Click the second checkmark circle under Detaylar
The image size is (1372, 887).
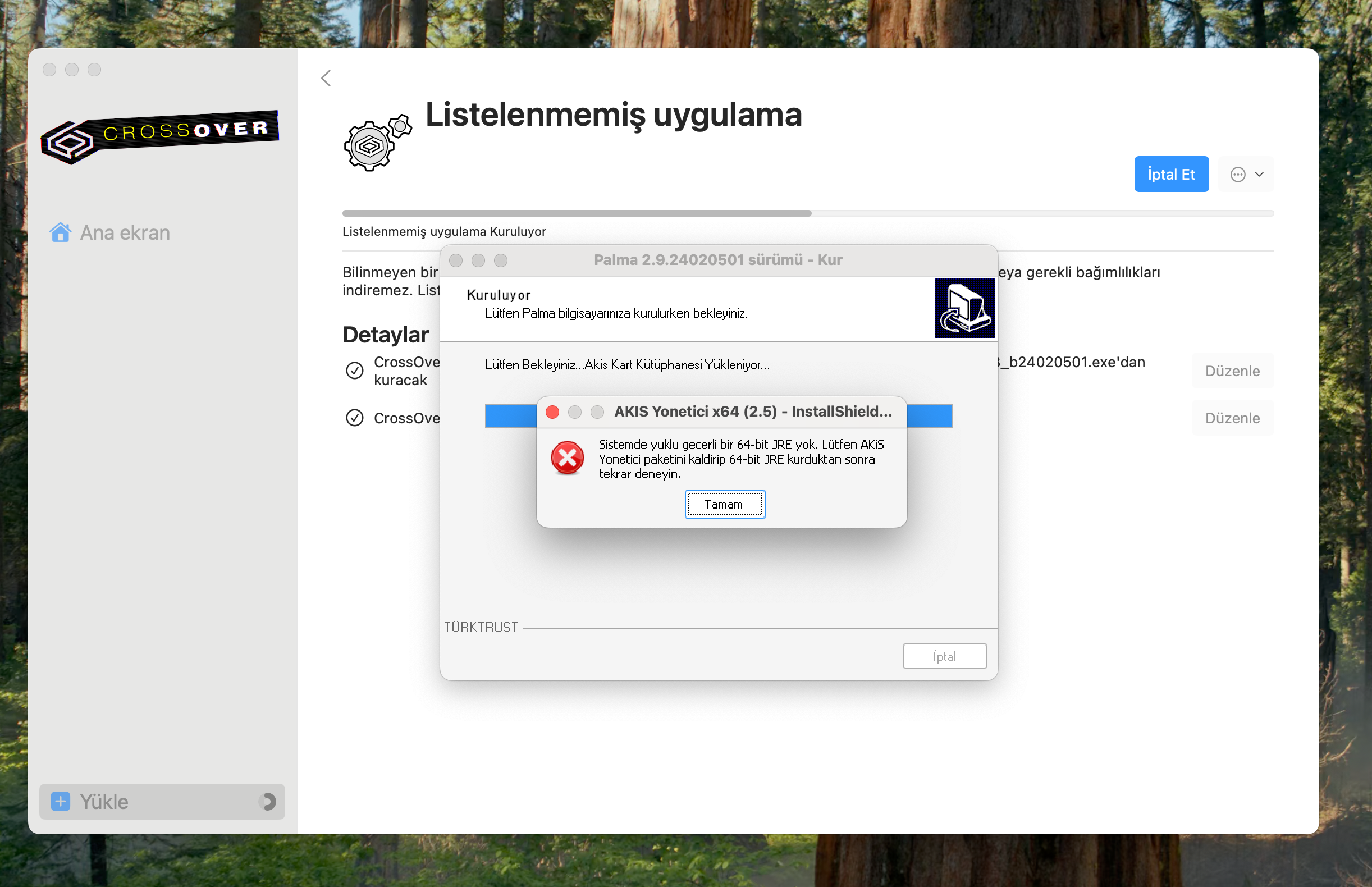(x=355, y=418)
